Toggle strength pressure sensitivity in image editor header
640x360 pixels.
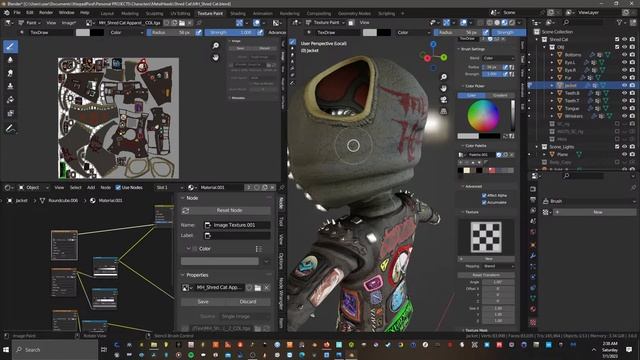click(x=260, y=32)
